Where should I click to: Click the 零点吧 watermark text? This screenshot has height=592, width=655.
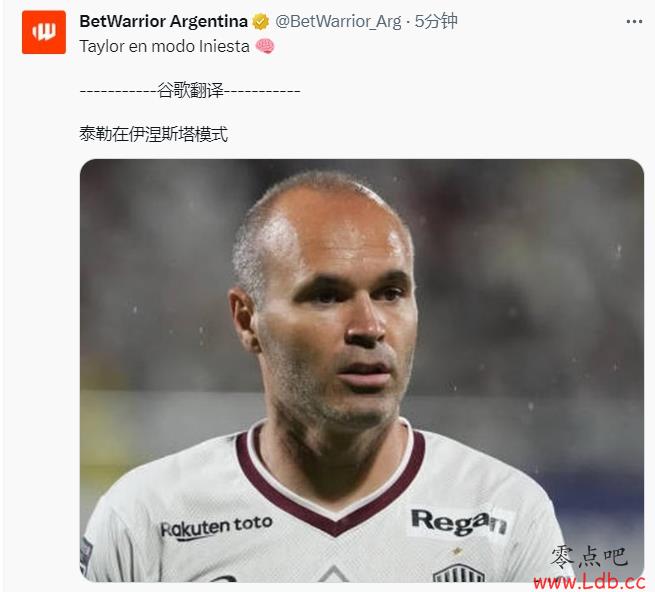590,556
